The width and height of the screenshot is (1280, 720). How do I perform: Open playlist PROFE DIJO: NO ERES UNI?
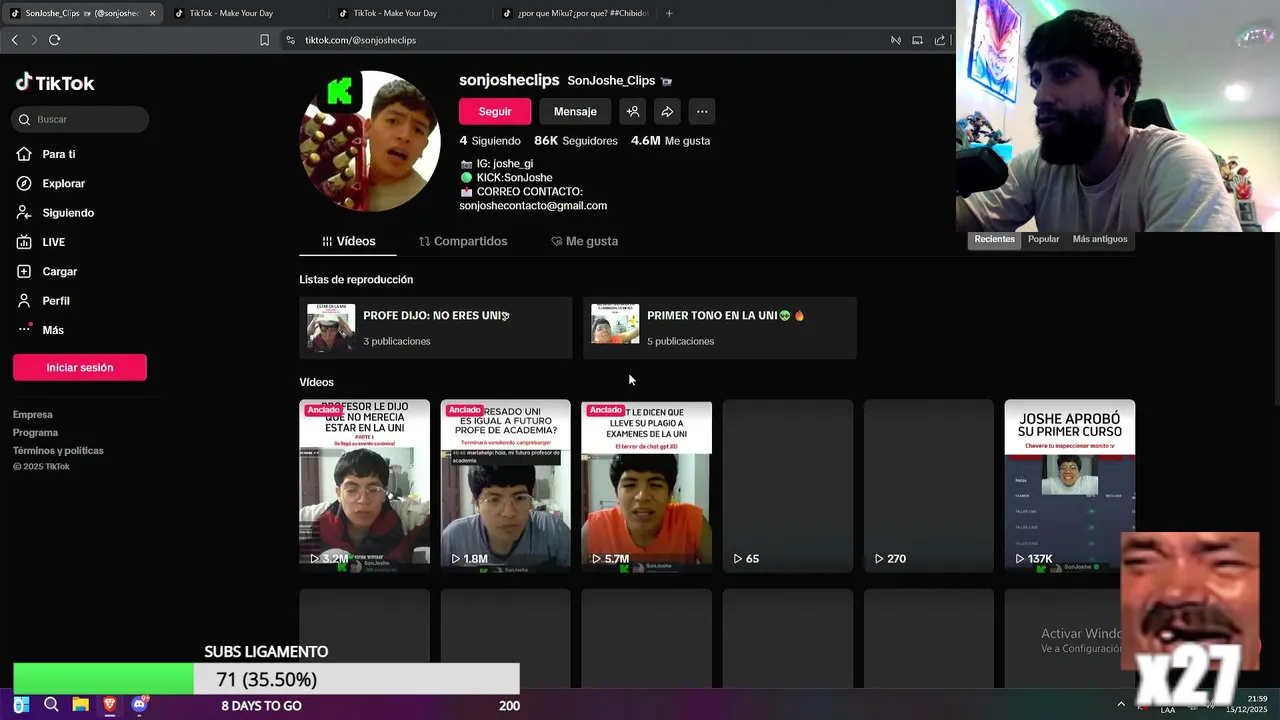[x=436, y=327]
